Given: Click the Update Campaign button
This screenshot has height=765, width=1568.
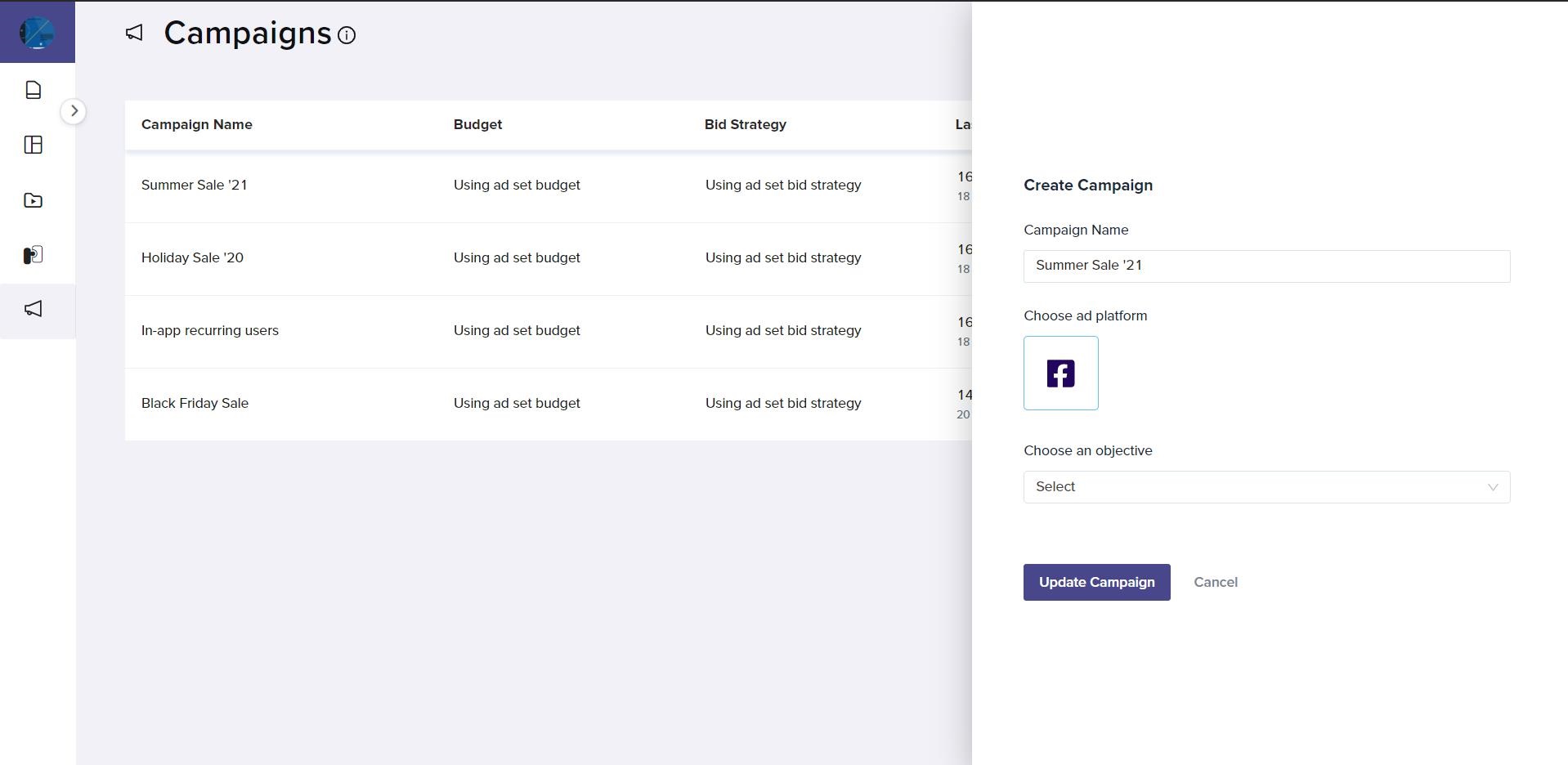Looking at the screenshot, I should tap(1095, 582).
